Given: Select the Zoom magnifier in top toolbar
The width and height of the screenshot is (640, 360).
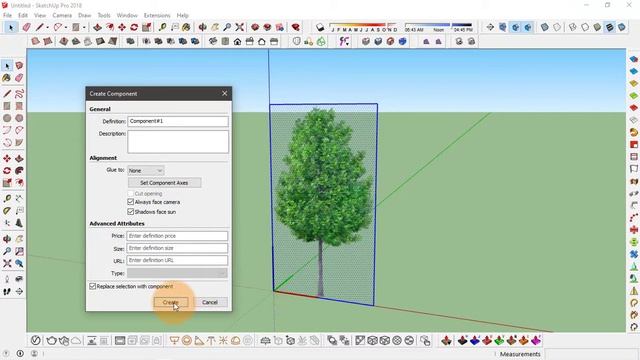Looking at the screenshot, I should pos(227,27).
